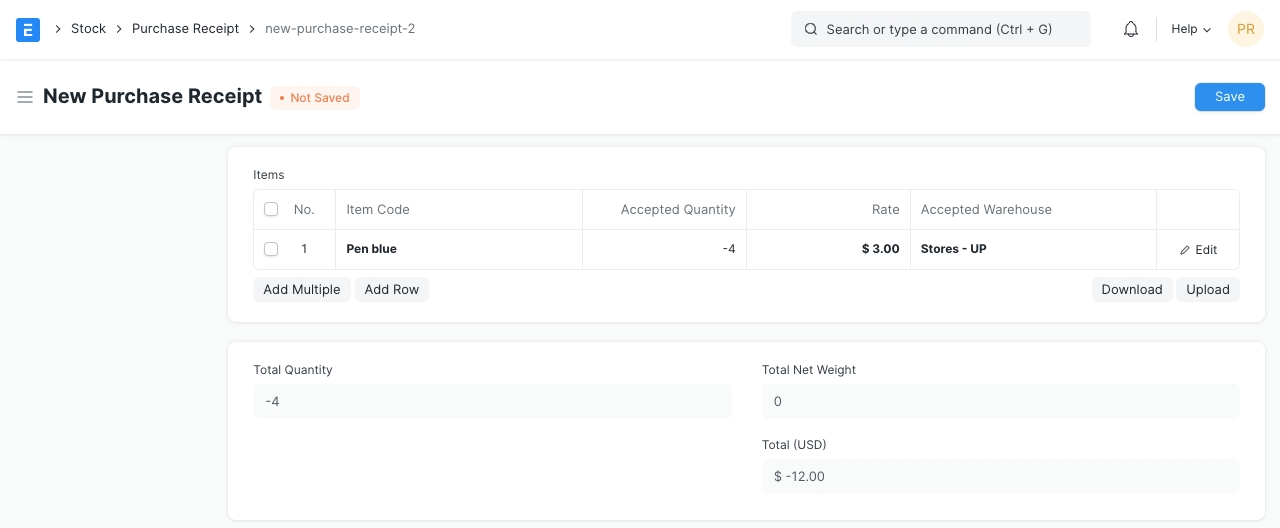This screenshot has height=528, width=1280.
Task: Expand the Help dropdown menu
Action: pos(1190,29)
